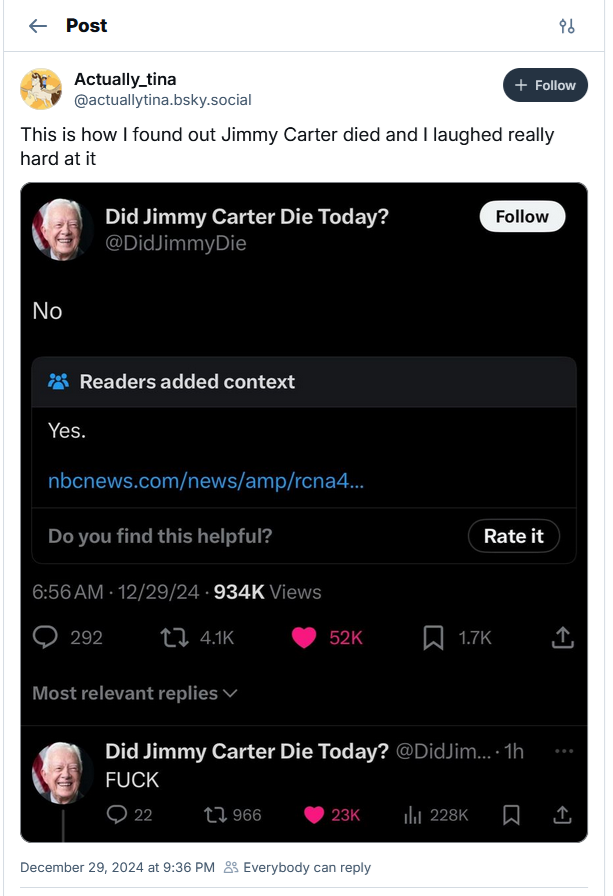Click the reply bubble icon showing 292
The width and height of the screenshot is (613, 896).
coord(46,637)
